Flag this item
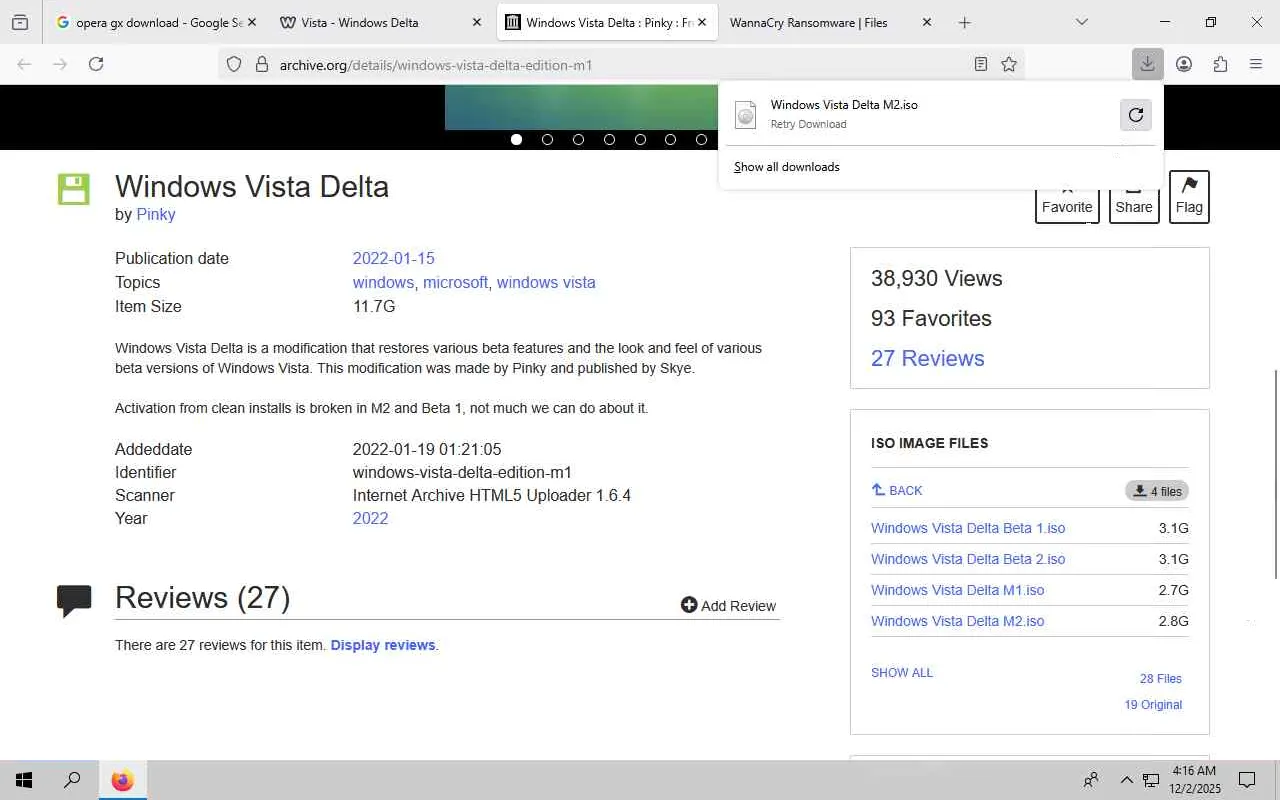The width and height of the screenshot is (1280, 800). click(1189, 196)
